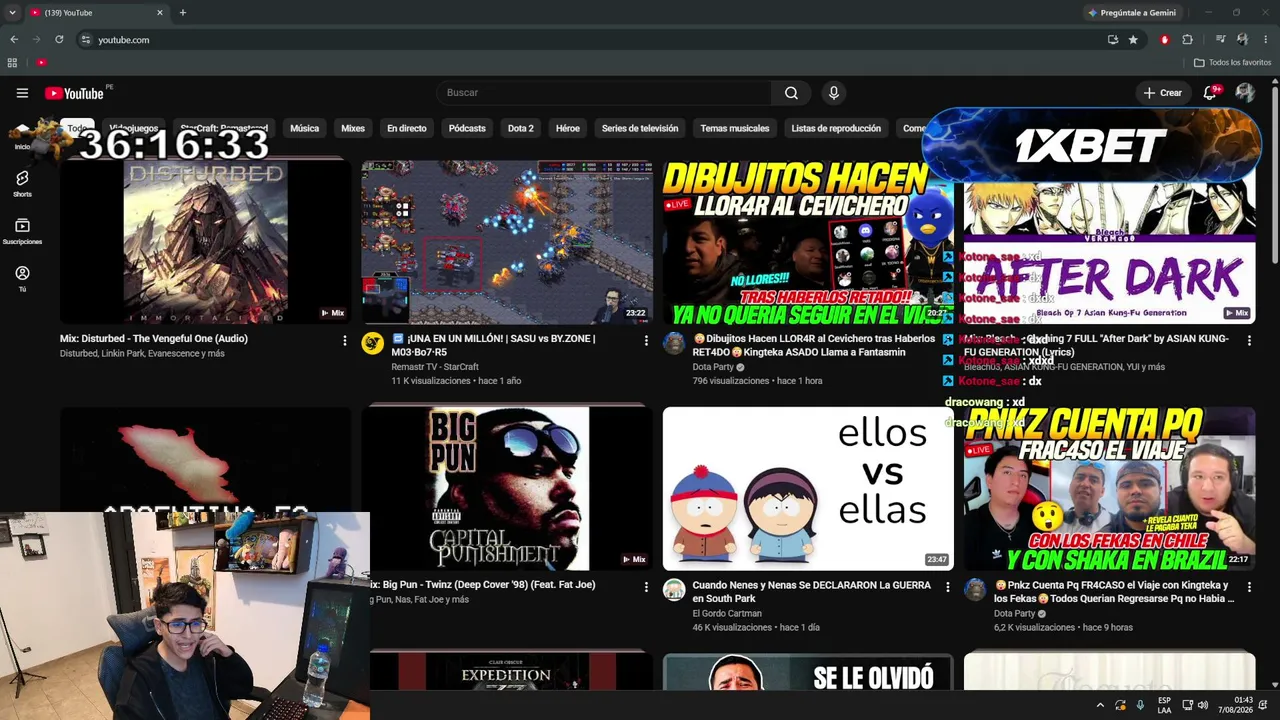Switch input language ESP LAA
This screenshot has height=720, width=1280.
point(1164,705)
